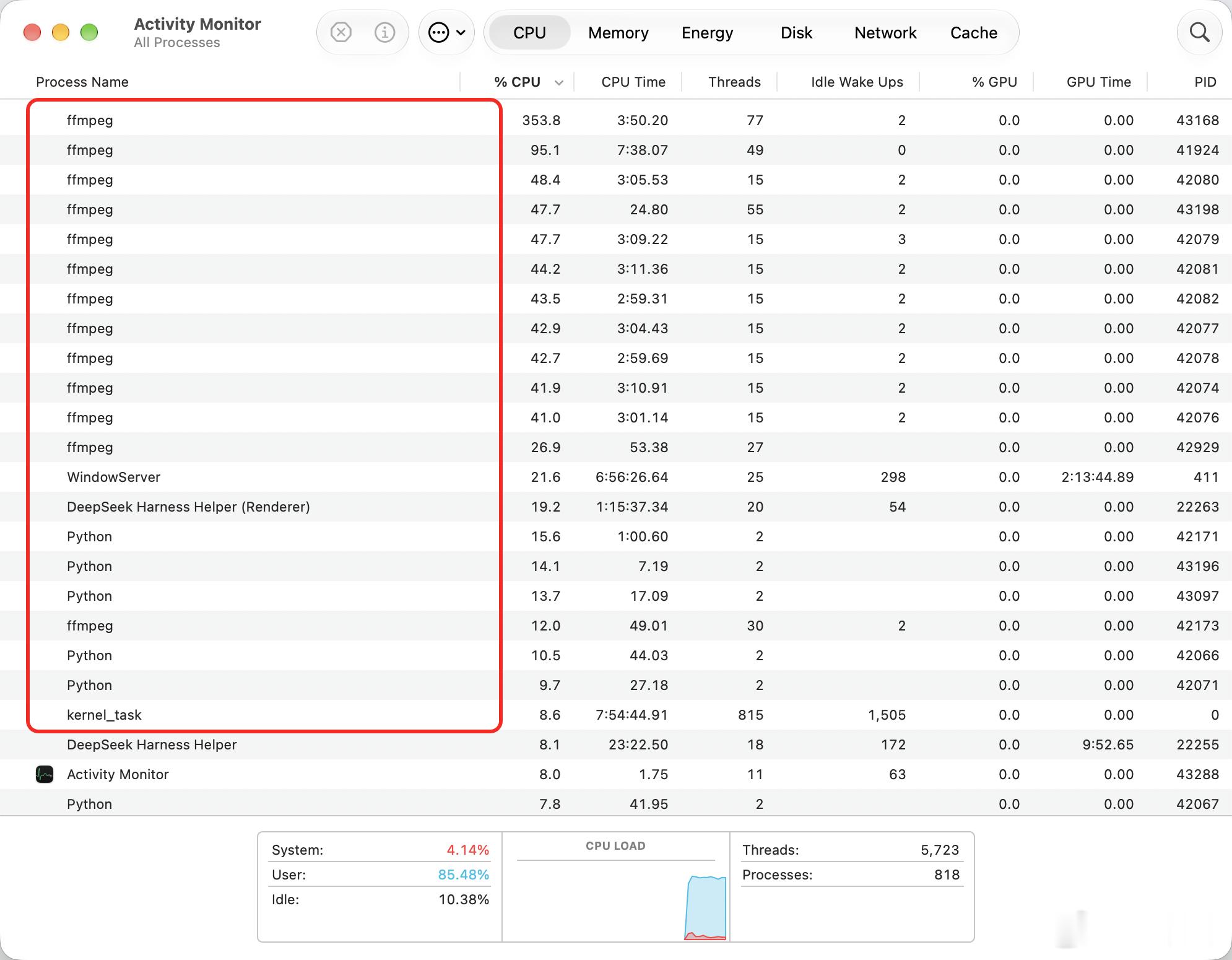
Task: Sort by PID column header
Action: coord(1205,82)
